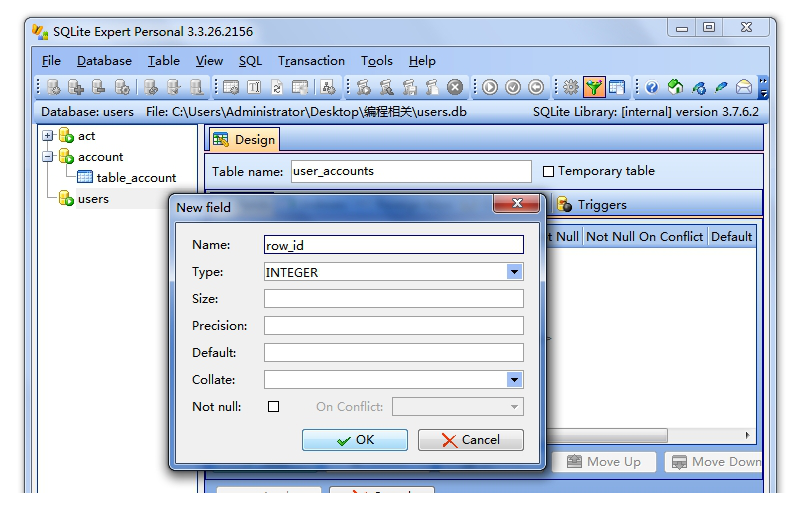Open the Transaction menu
The height and width of the screenshot is (512, 800).
[x=311, y=61]
